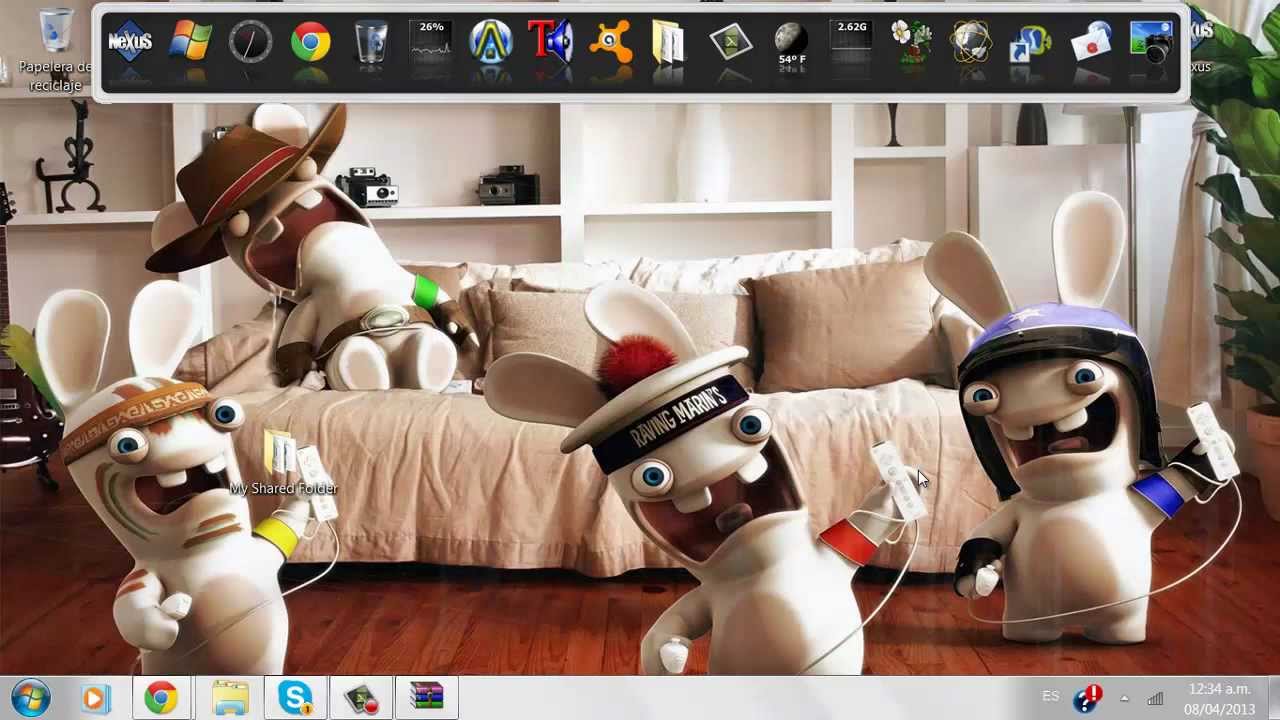Screen dimensions: 1280x720
Task: Open WinRAR from the taskbar
Action: pos(426,697)
